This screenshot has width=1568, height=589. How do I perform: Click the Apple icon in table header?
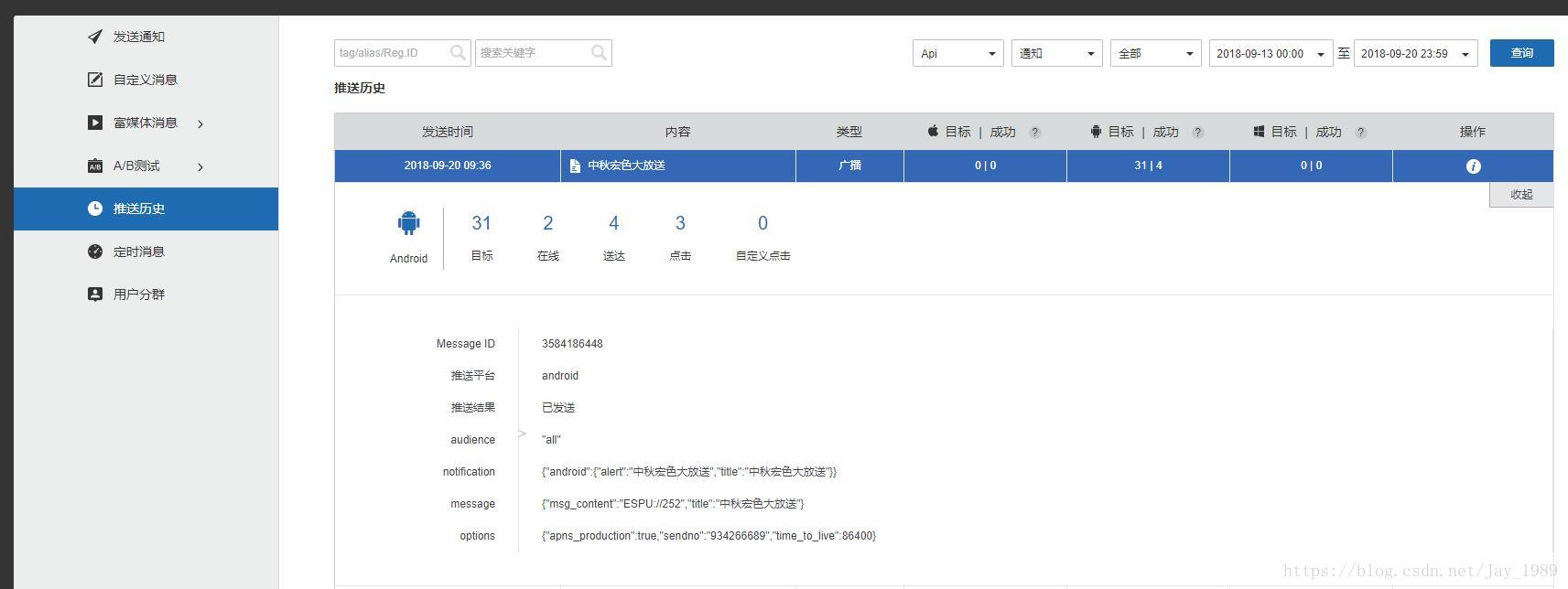pos(933,131)
